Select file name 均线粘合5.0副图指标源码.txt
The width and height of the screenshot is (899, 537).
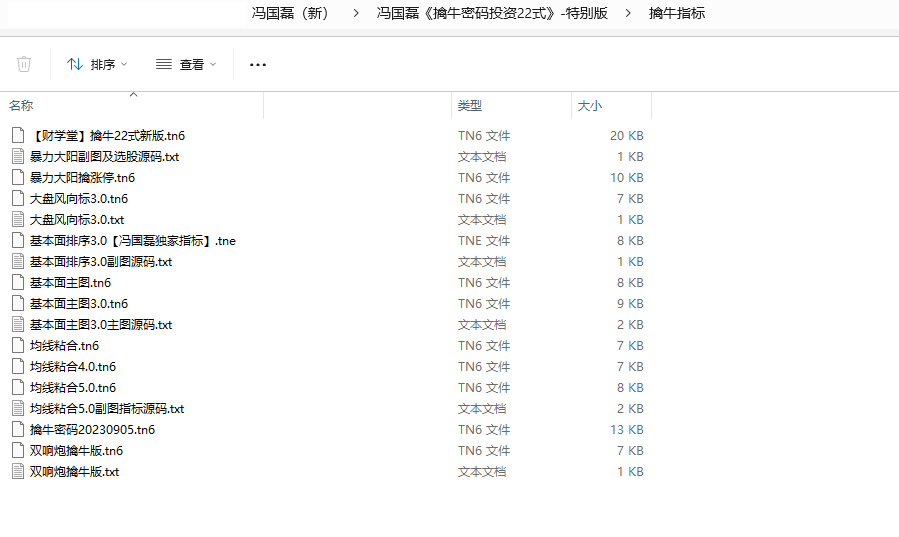(107, 409)
